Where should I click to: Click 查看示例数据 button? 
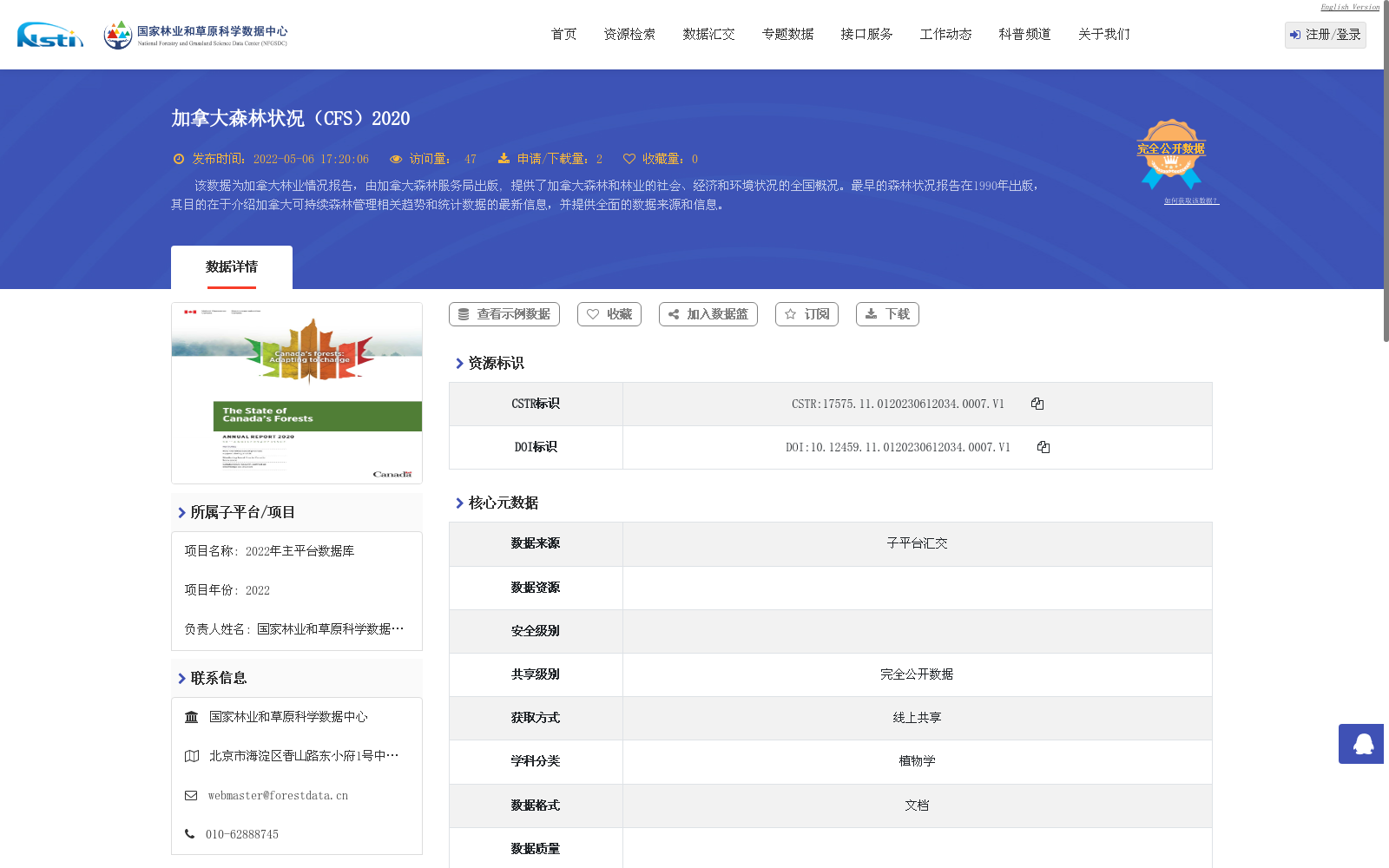click(x=504, y=314)
